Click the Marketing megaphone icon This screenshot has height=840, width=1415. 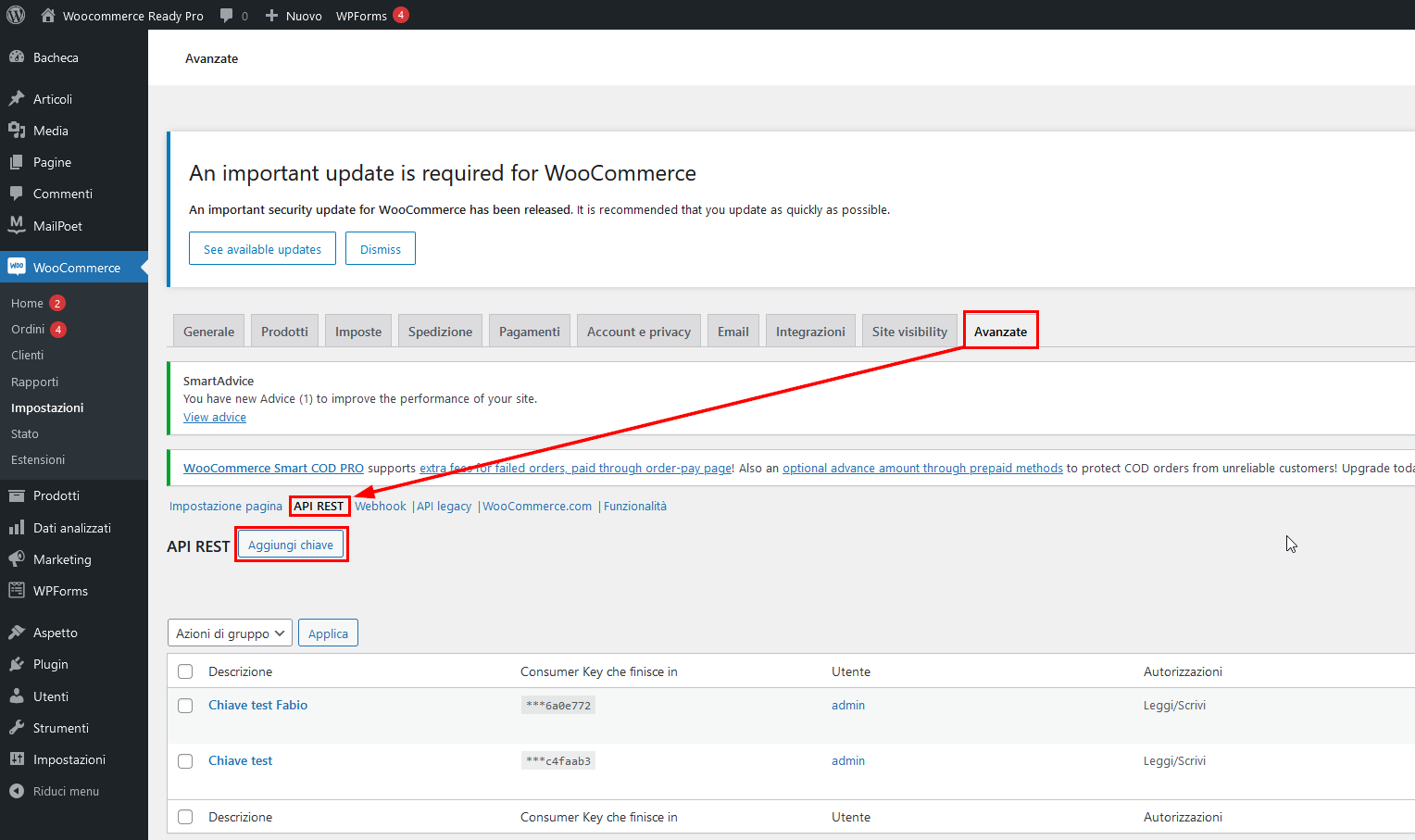pos(17,559)
